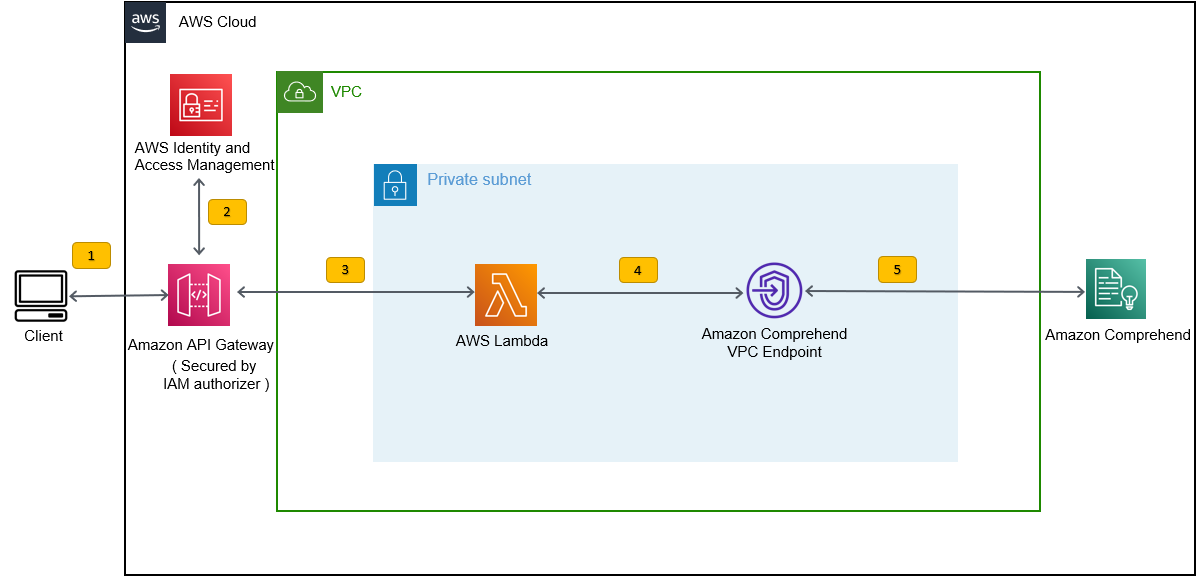
Task: Click the 'Client' caption
Action: pos(44,335)
